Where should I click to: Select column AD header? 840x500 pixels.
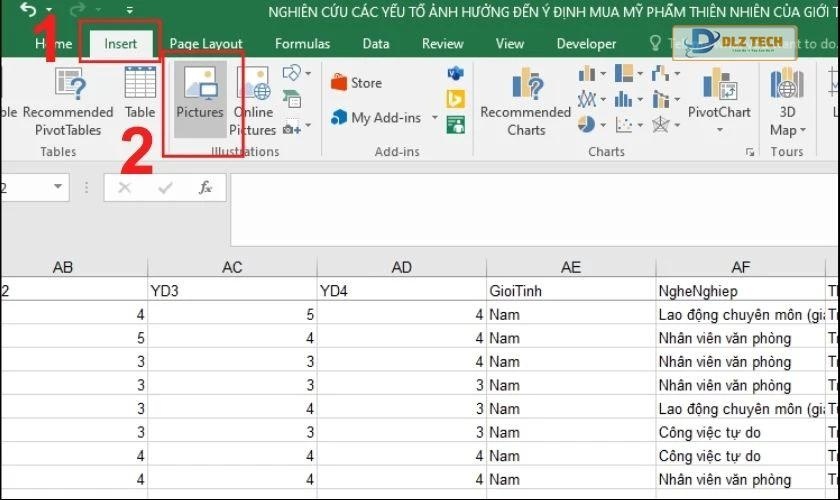402,267
